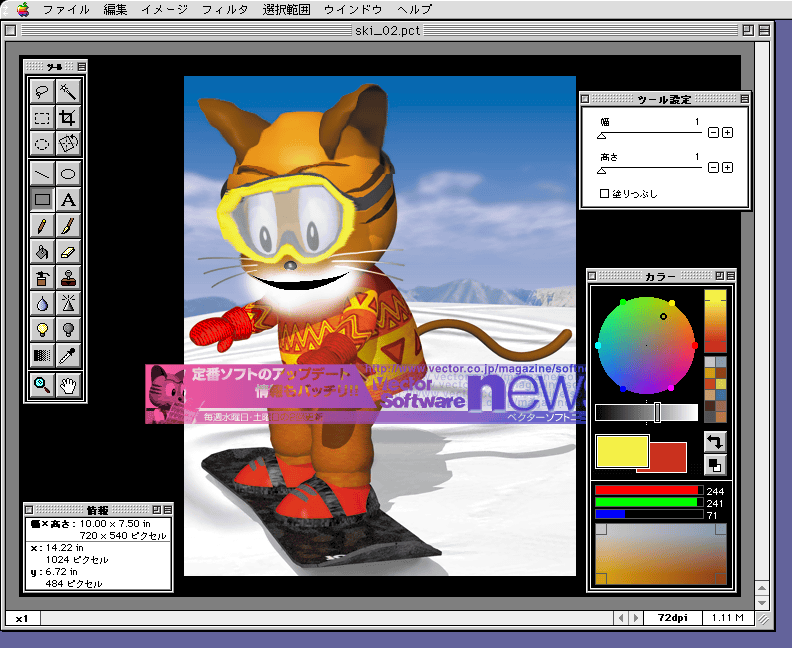Click the x1 zoom level field
Image resolution: width=792 pixels, height=648 pixels.
pos(22,618)
